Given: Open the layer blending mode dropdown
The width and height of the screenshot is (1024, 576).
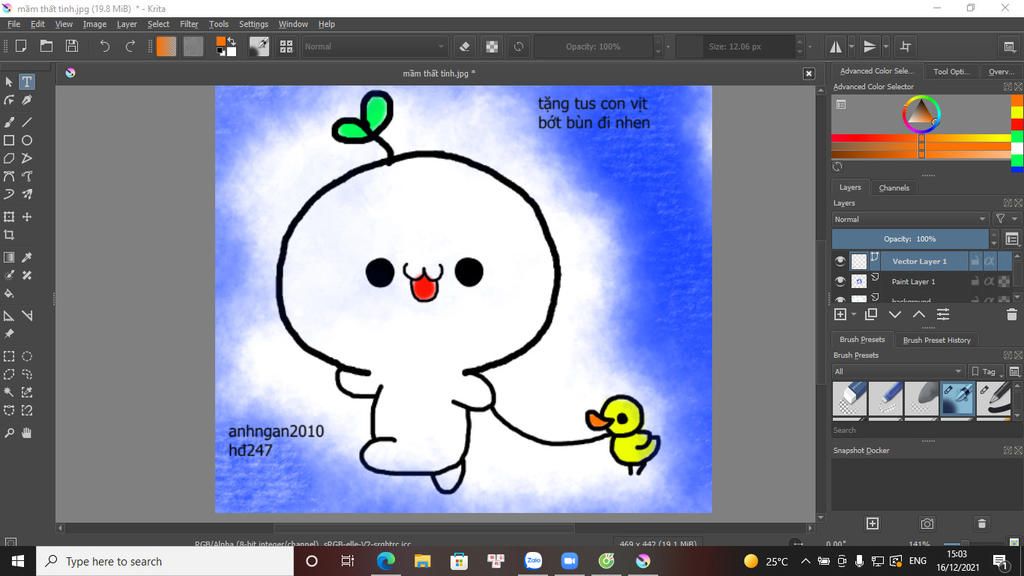Looking at the screenshot, I should [x=910, y=219].
